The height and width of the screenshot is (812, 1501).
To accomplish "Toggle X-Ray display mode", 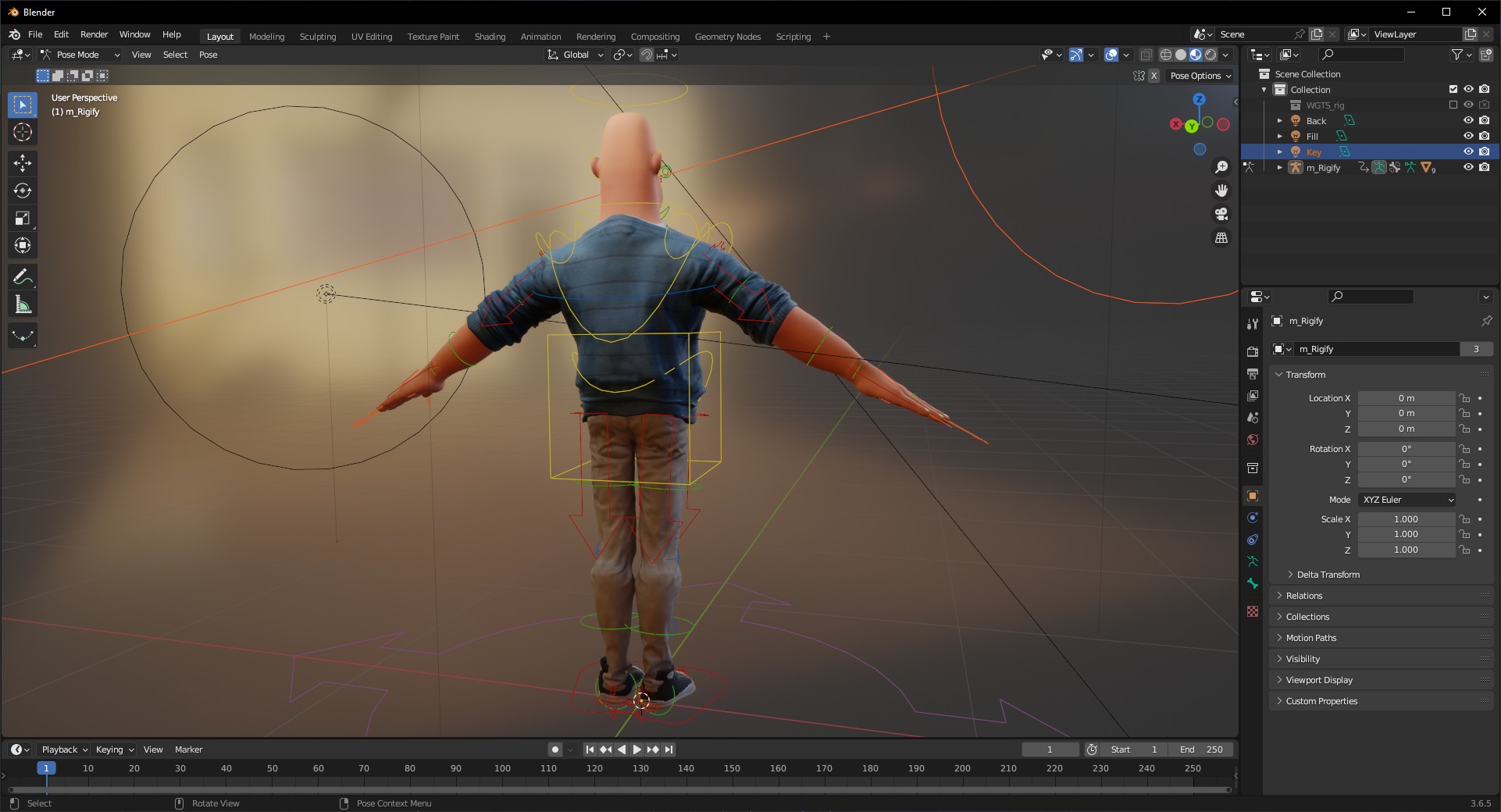I will [1146, 55].
